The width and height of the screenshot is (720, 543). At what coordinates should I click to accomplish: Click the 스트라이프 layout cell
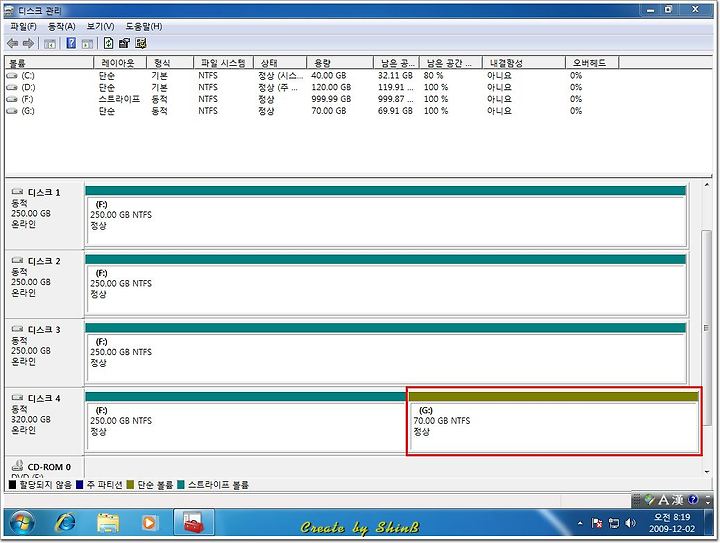[x=119, y=99]
